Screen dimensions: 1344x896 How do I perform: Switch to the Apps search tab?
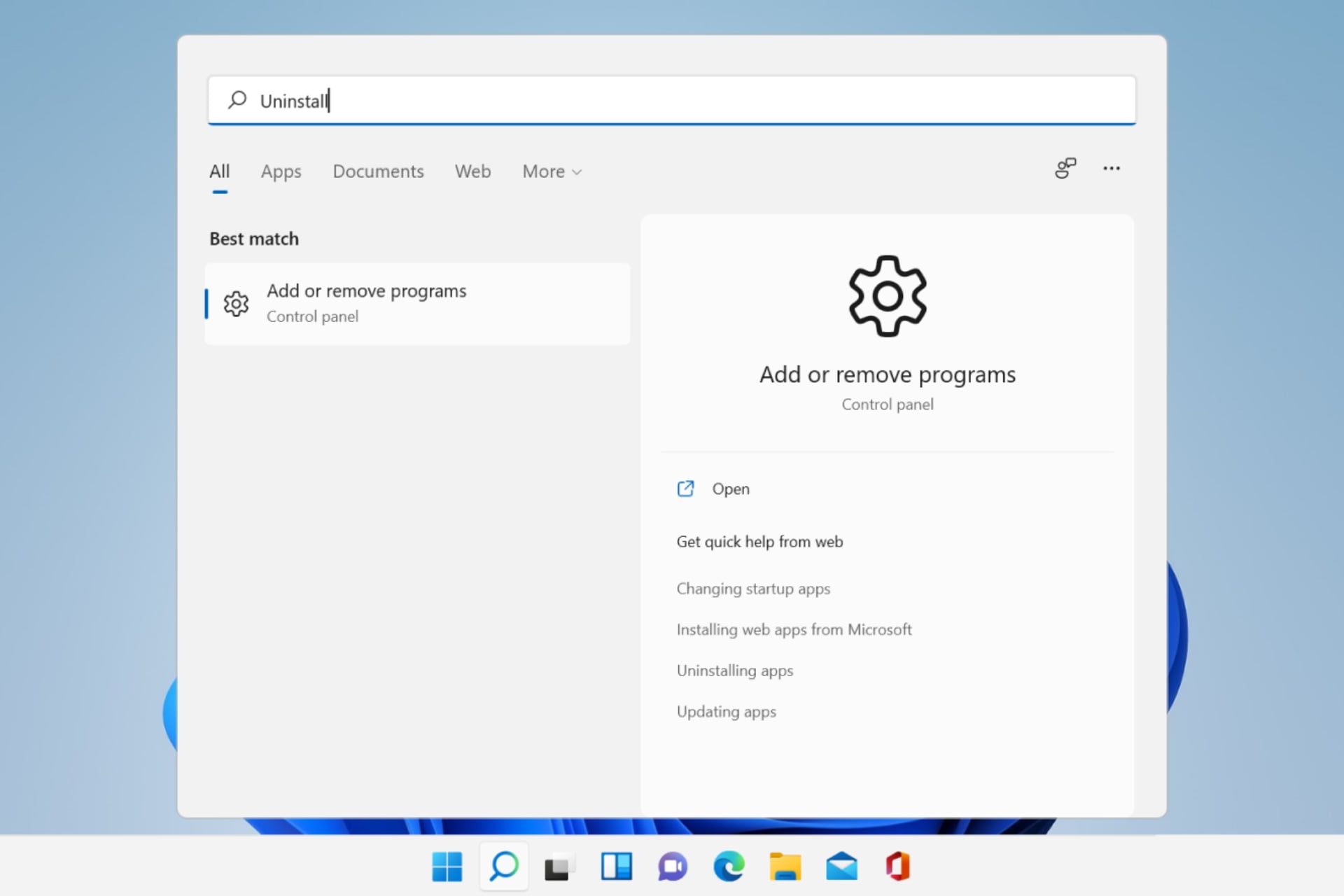coord(281,171)
